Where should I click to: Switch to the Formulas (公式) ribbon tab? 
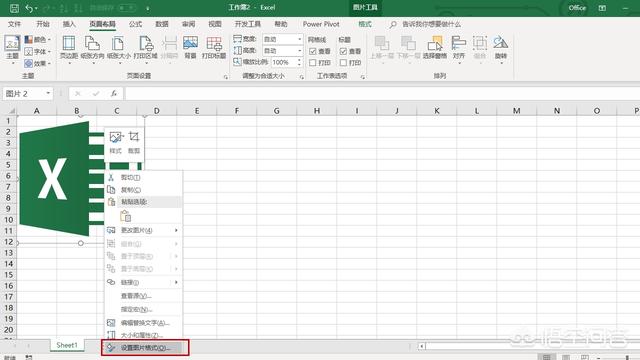pos(135,24)
